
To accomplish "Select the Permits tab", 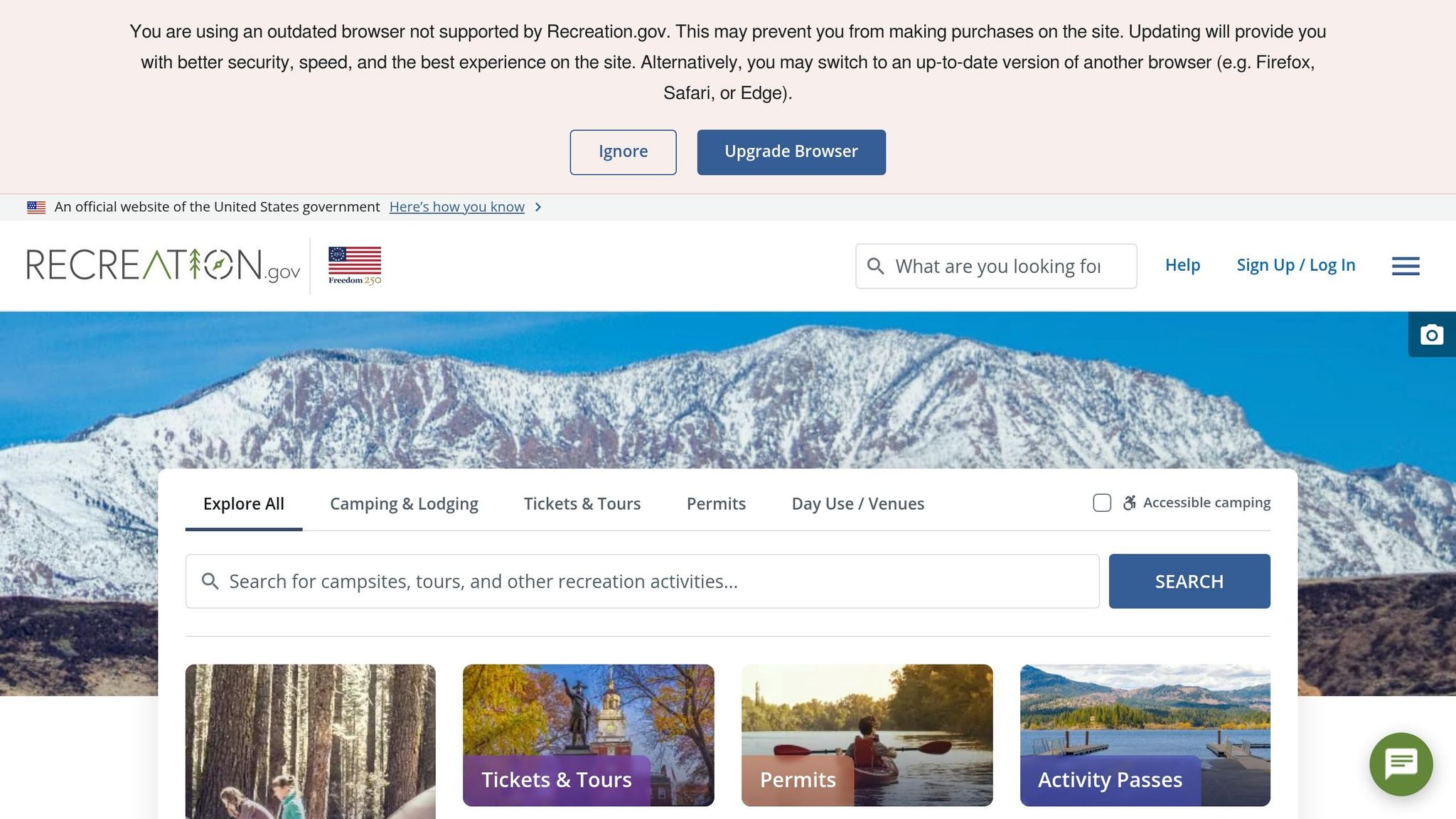I will pyautogui.click(x=716, y=504).
